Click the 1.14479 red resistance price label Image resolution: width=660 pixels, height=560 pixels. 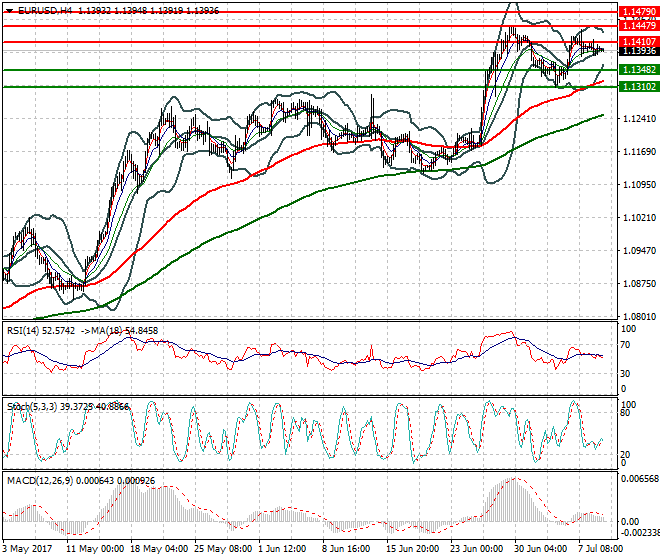pyautogui.click(x=639, y=26)
